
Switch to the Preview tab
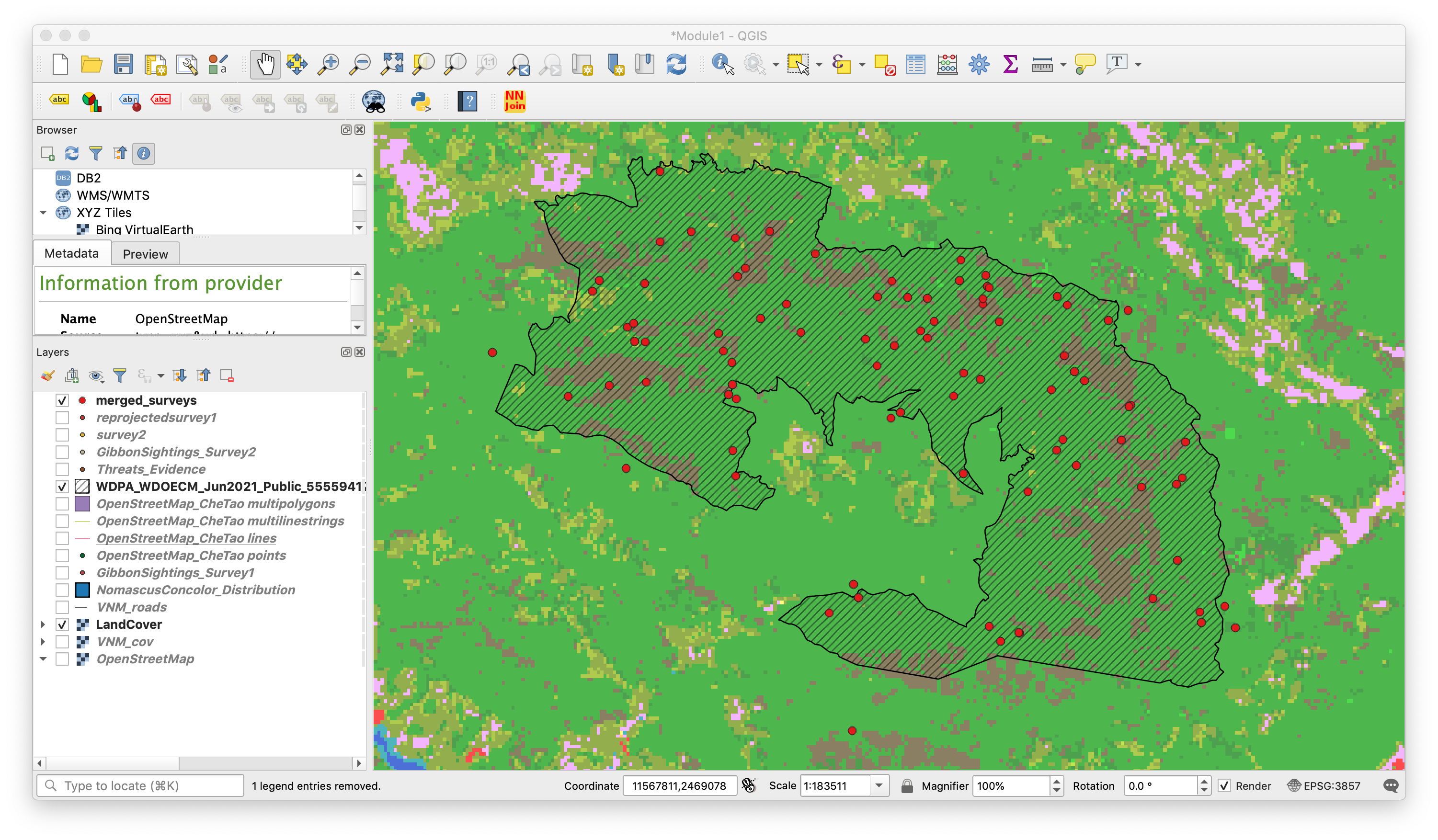point(145,254)
